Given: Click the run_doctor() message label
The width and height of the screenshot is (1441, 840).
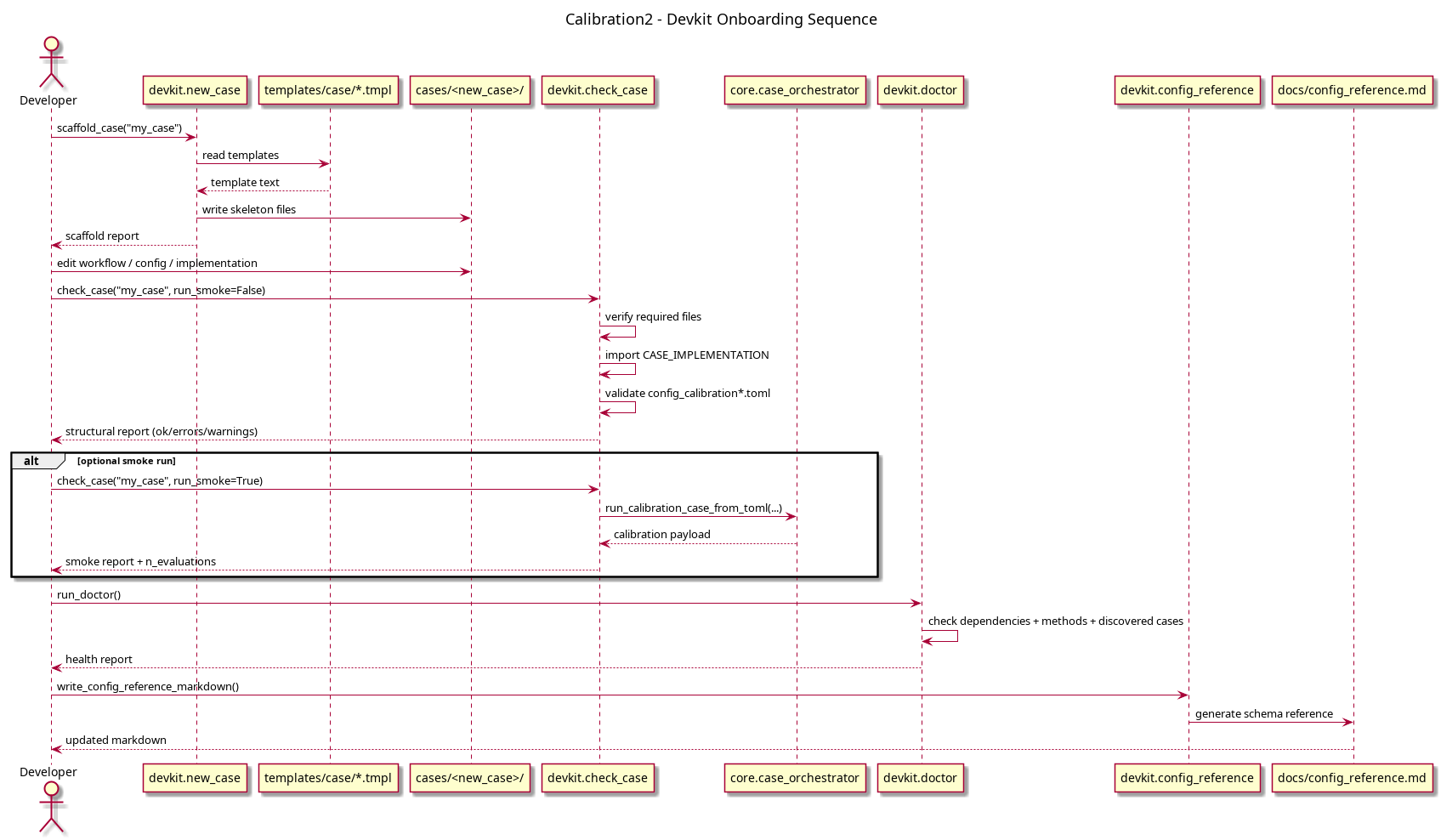Looking at the screenshot, I should point(88,595).
